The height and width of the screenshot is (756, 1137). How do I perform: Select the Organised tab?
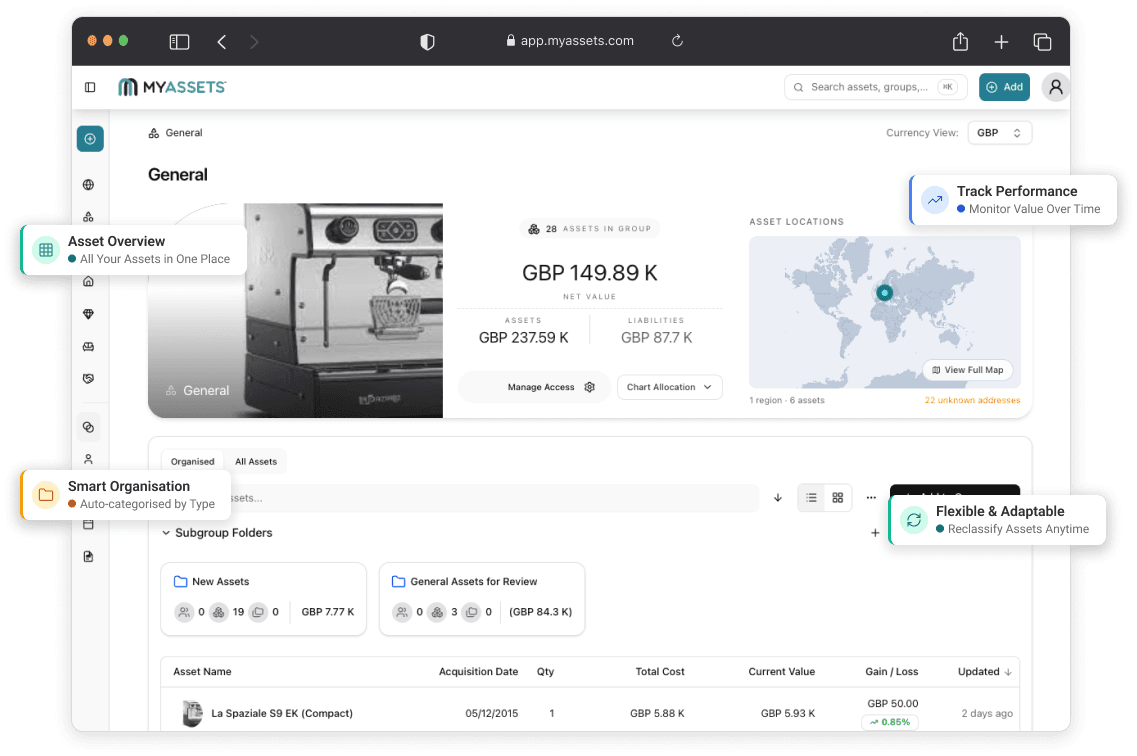pyautogui.click(x=192, y=462)
